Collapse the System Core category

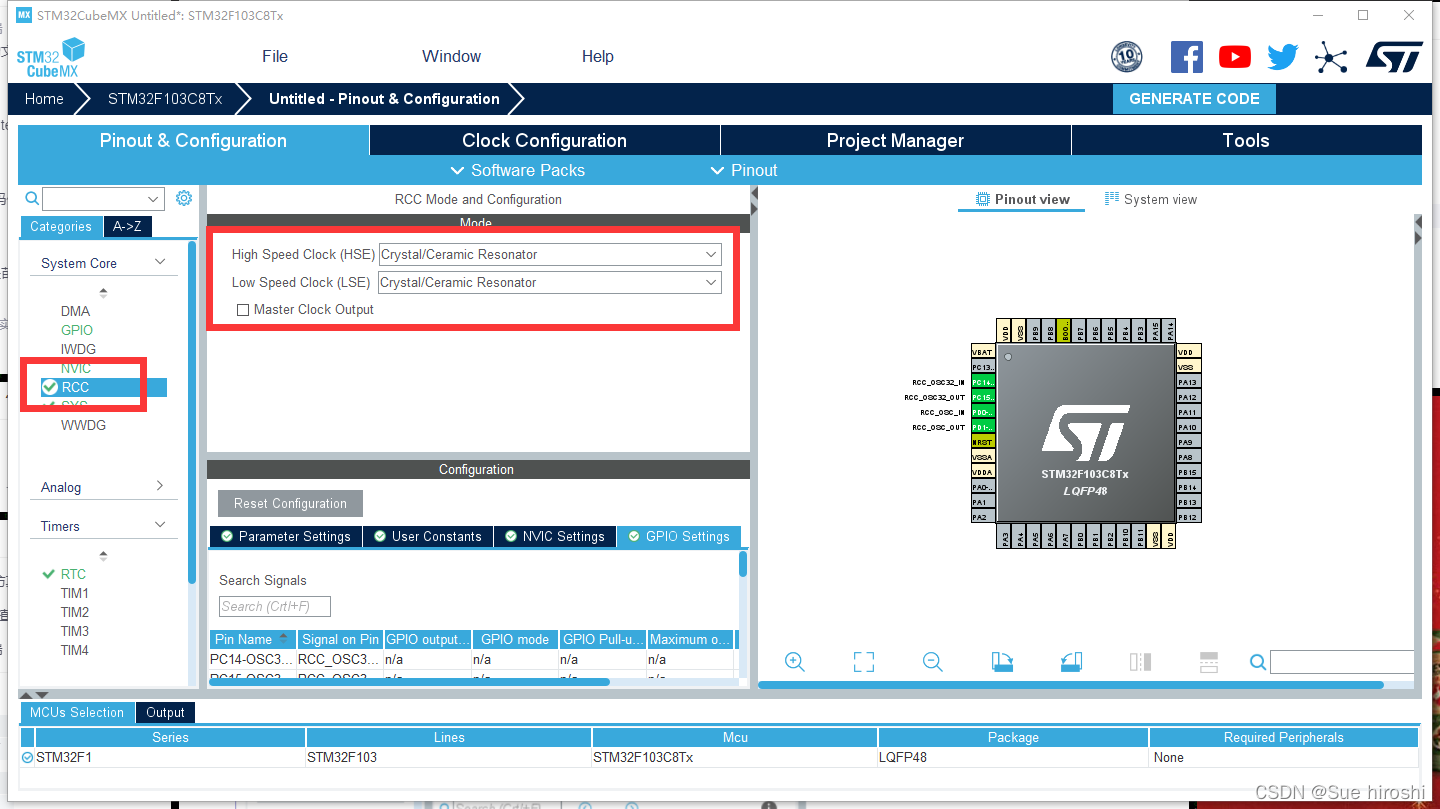(x=160, y=262)
